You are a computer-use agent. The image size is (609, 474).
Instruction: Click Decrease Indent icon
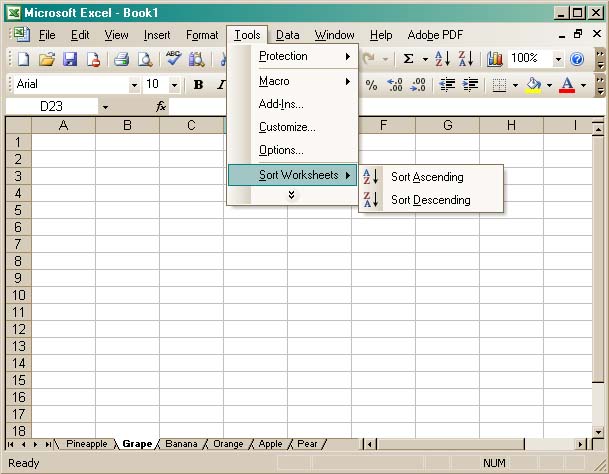447,84
